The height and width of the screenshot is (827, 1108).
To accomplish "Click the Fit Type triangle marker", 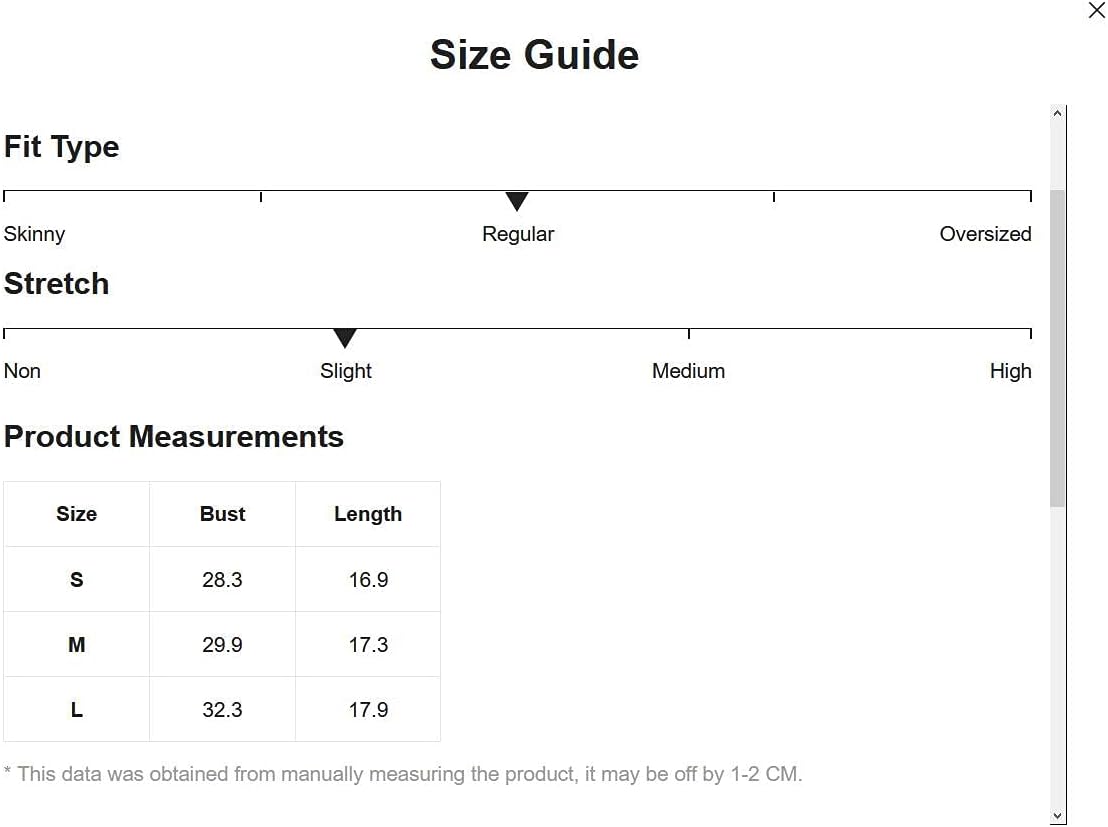I will point(516,201).
